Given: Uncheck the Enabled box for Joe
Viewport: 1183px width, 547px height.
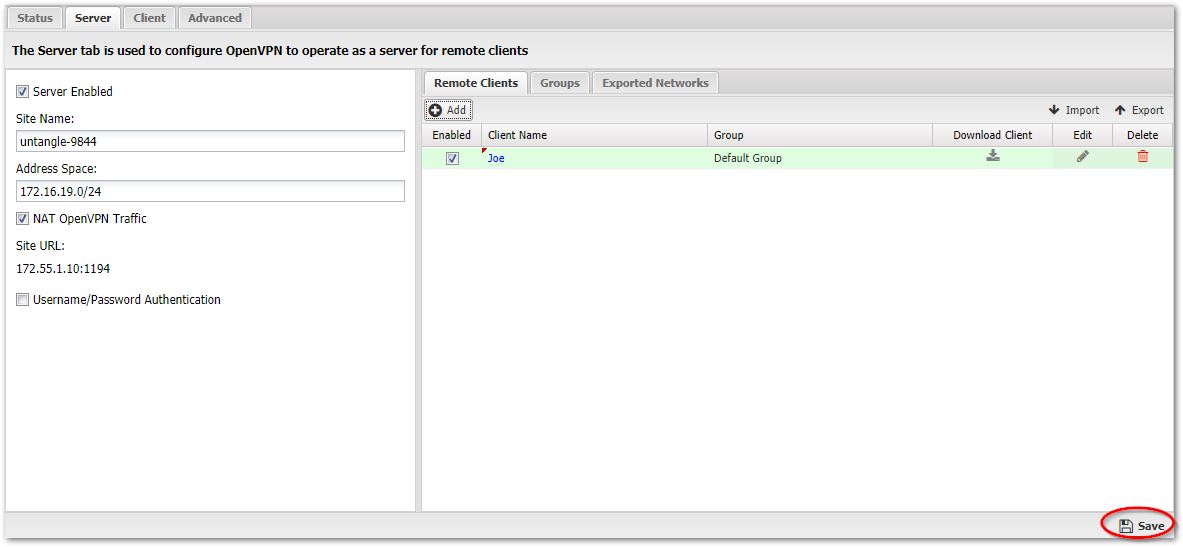Looking at the screenshot, I should (452, 158).
